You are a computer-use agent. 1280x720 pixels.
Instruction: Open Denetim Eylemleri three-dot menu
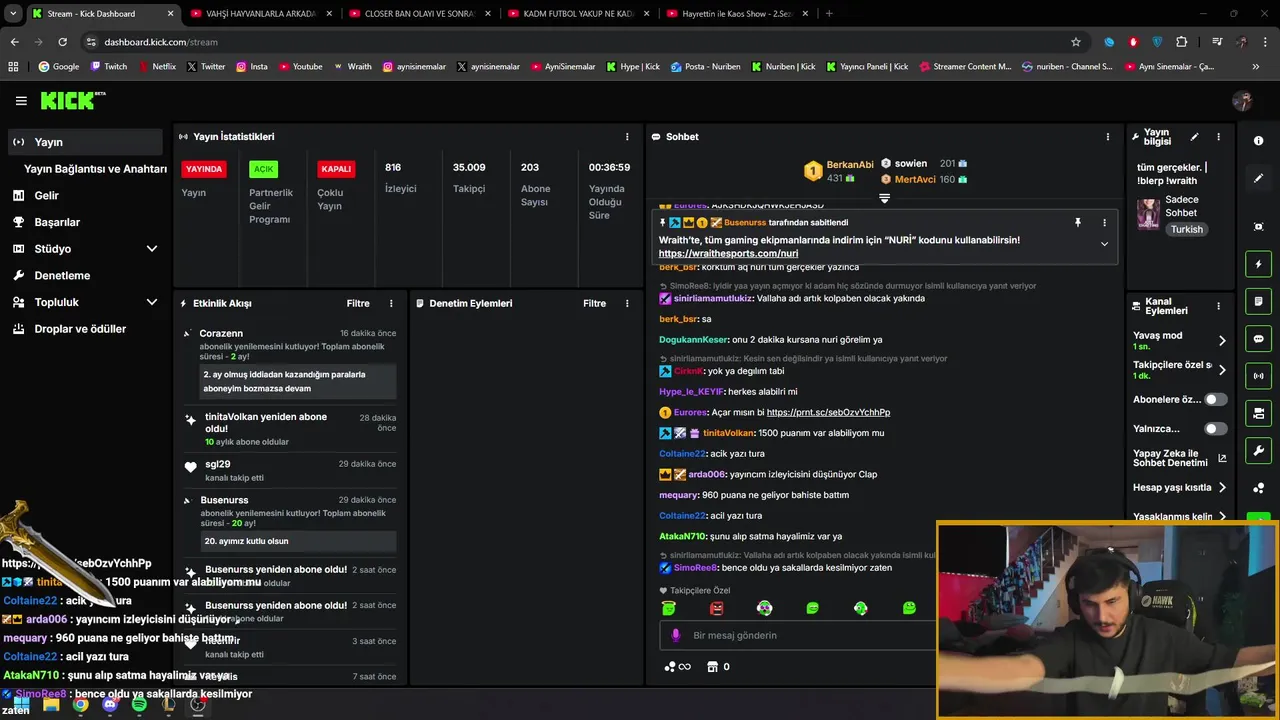[x=627, y=303]
